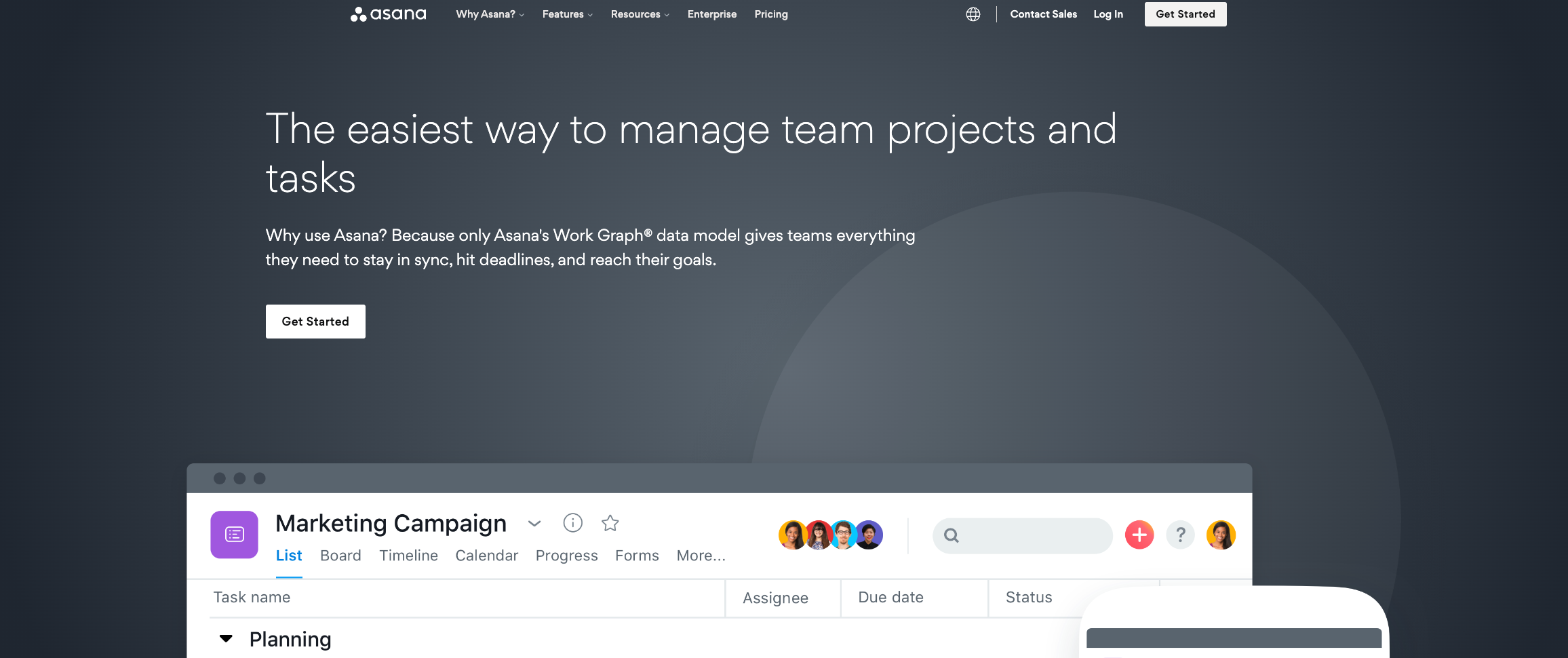
Task: Open the project info circle icon
Action: [572, 523]
